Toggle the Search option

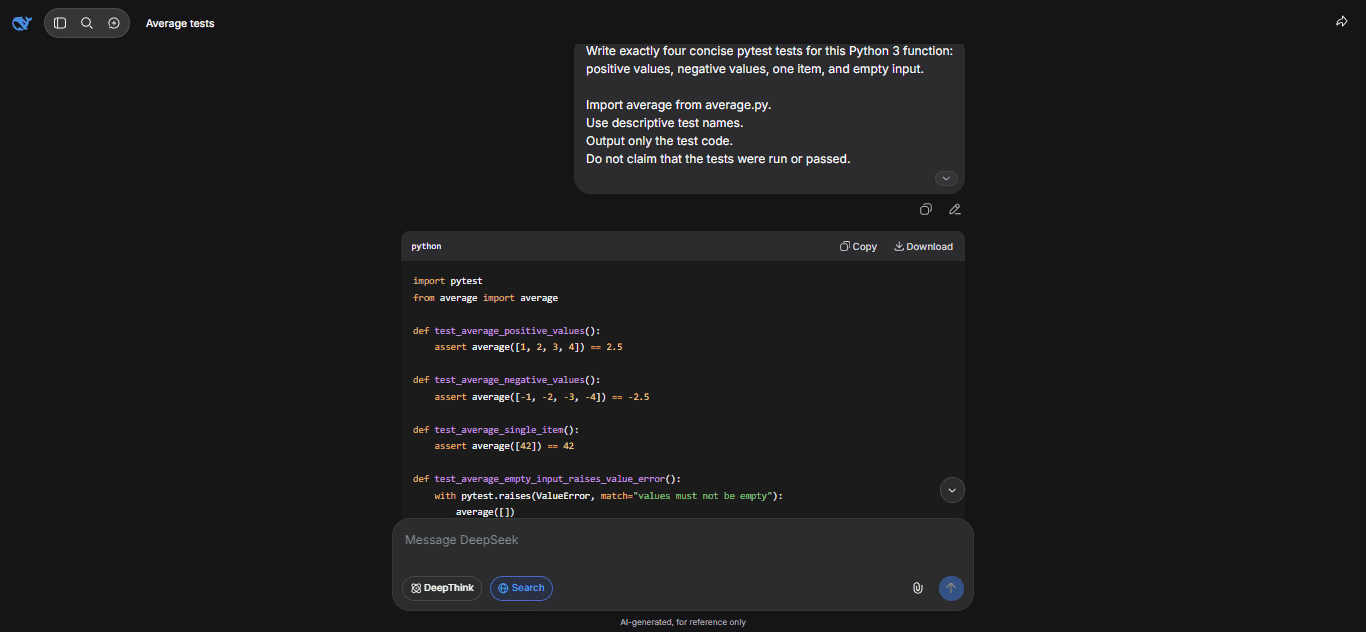[521, 588]
